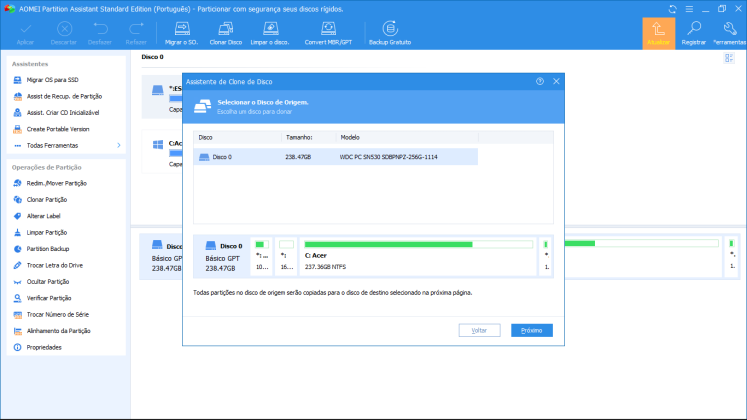747x420 pixels.
Task: Click the refresh icon in title bar
Action: tap(673, 9)
